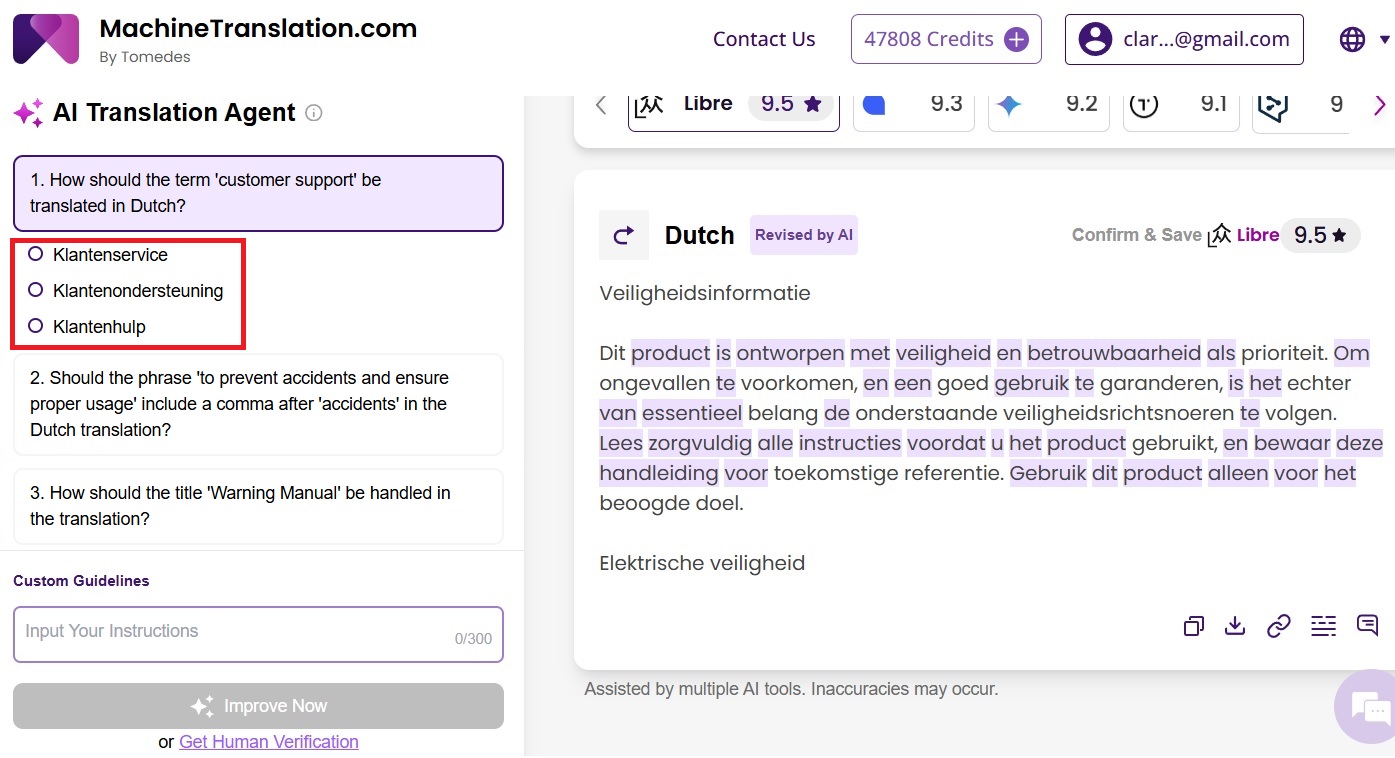The image size is (1395, 758).
Task: Pick the Klantenhulp radio option
Action: 36,326
